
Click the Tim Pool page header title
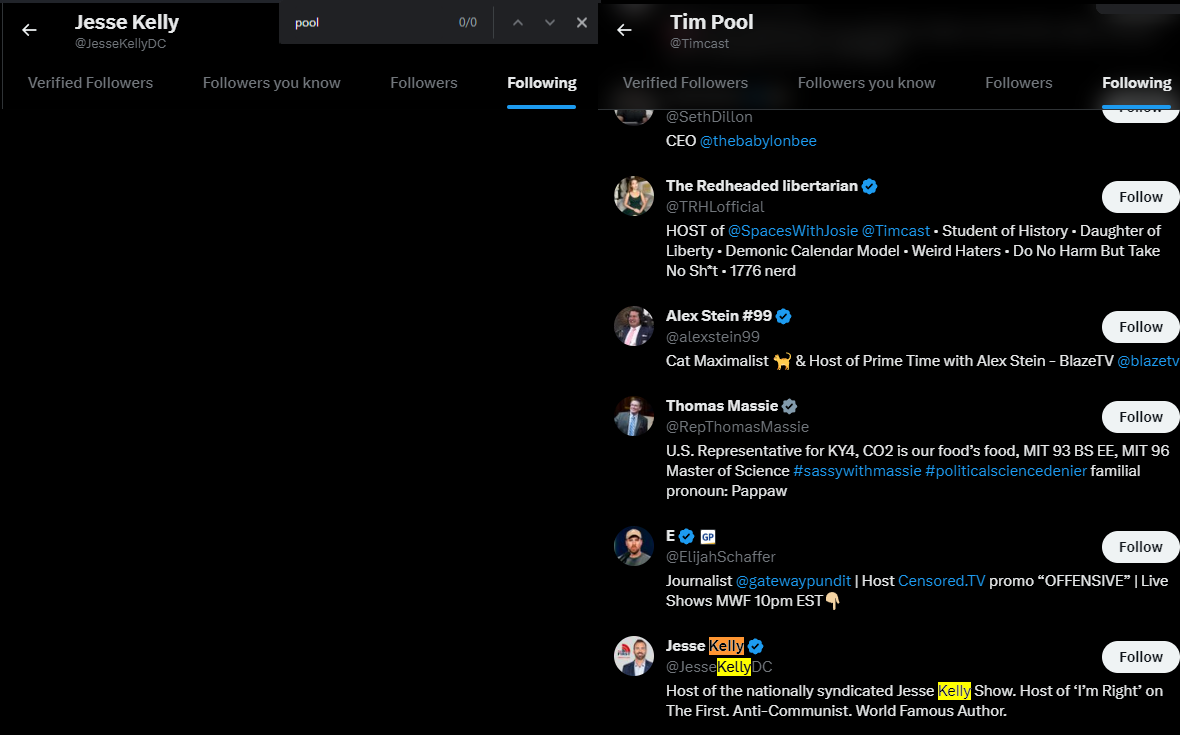pyautogui.click(x=711, y=23)
